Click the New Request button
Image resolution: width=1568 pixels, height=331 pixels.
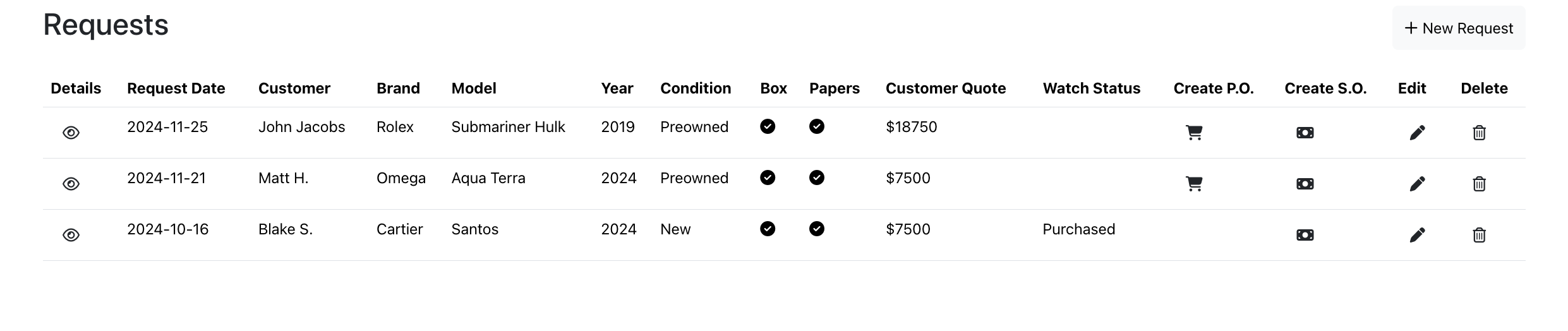pos(1459,28)
